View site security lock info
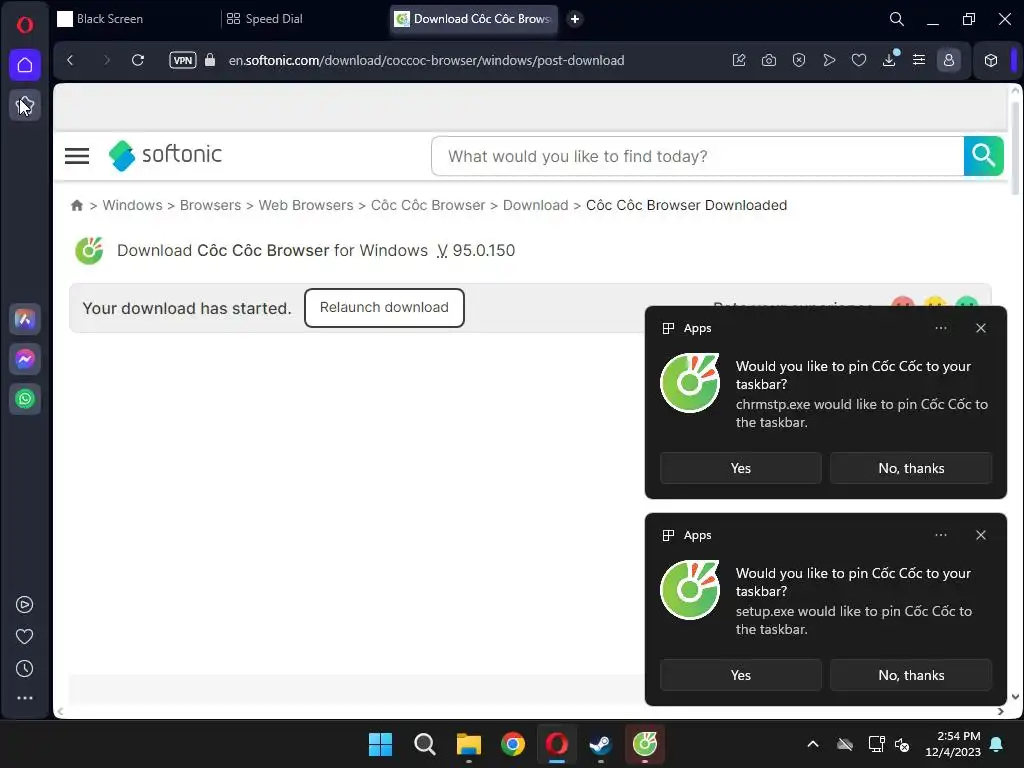The width and height of the screenshot is (1024, 768). pos(210,60)
